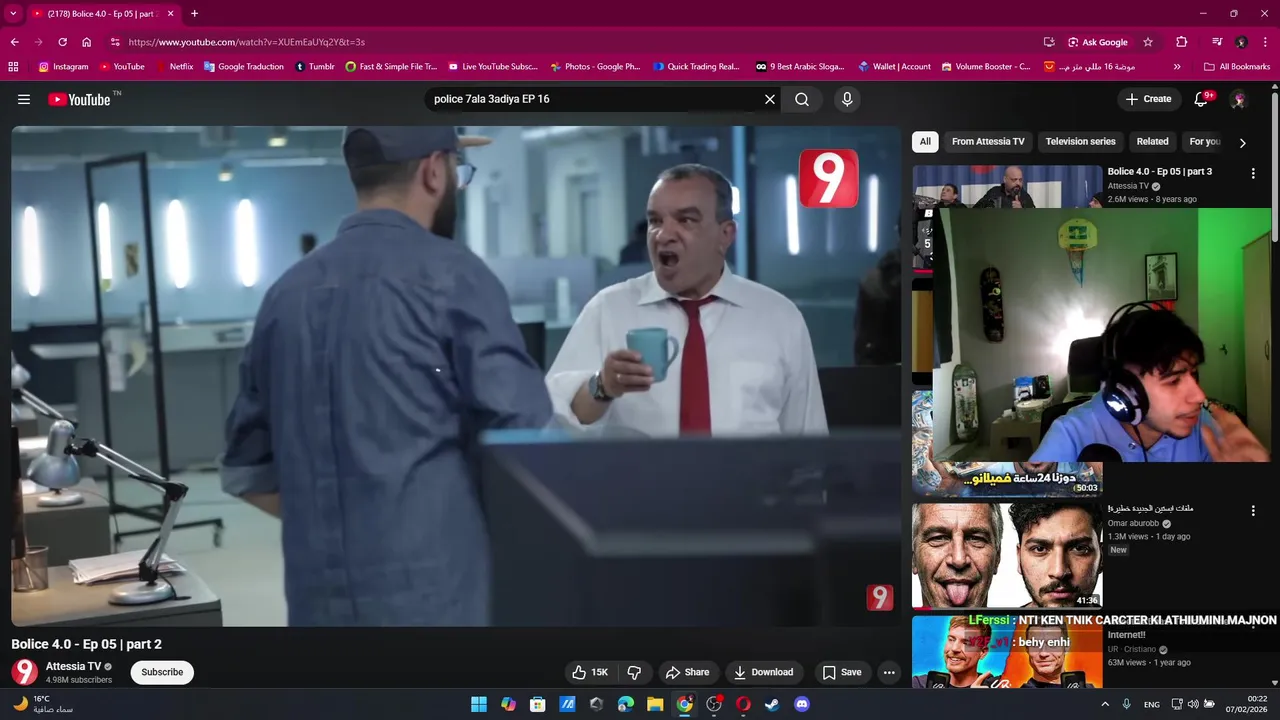
Task: Open the Tumblr bookmark
Action: tap(315, 67)
